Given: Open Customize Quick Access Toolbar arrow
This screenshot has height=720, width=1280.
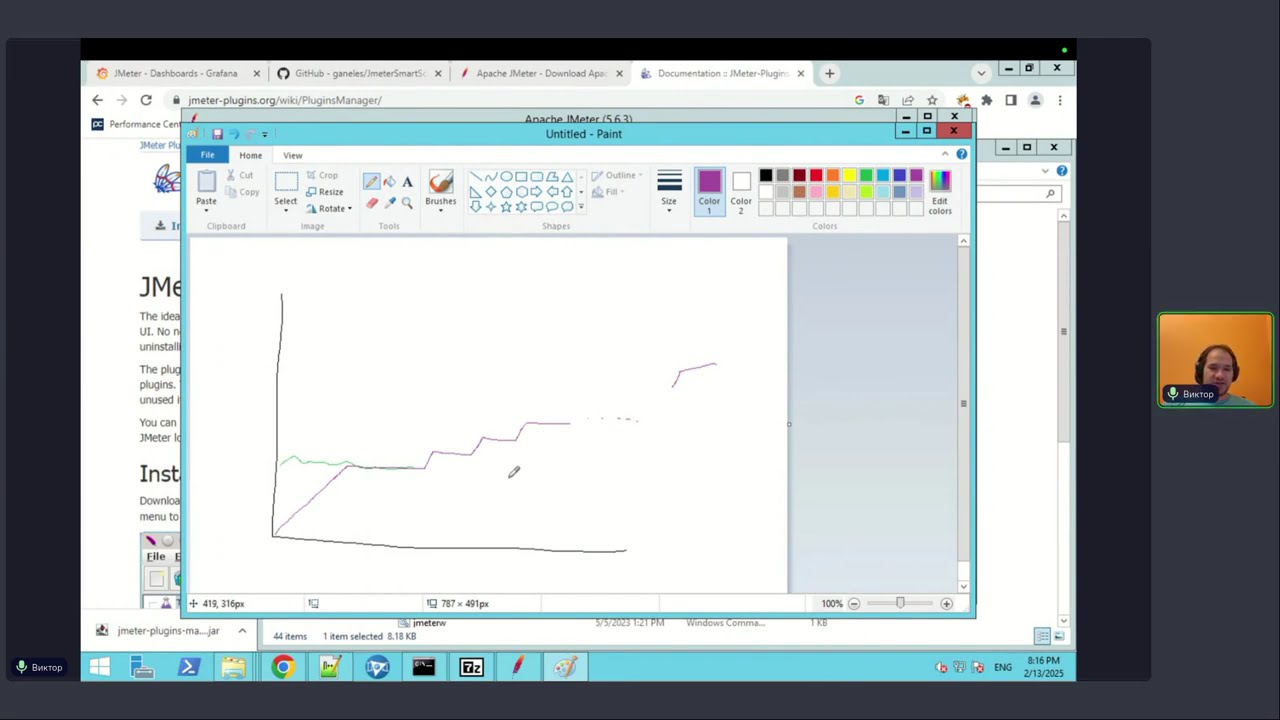Looking at the screenshot, I should [x=264, y=134].
